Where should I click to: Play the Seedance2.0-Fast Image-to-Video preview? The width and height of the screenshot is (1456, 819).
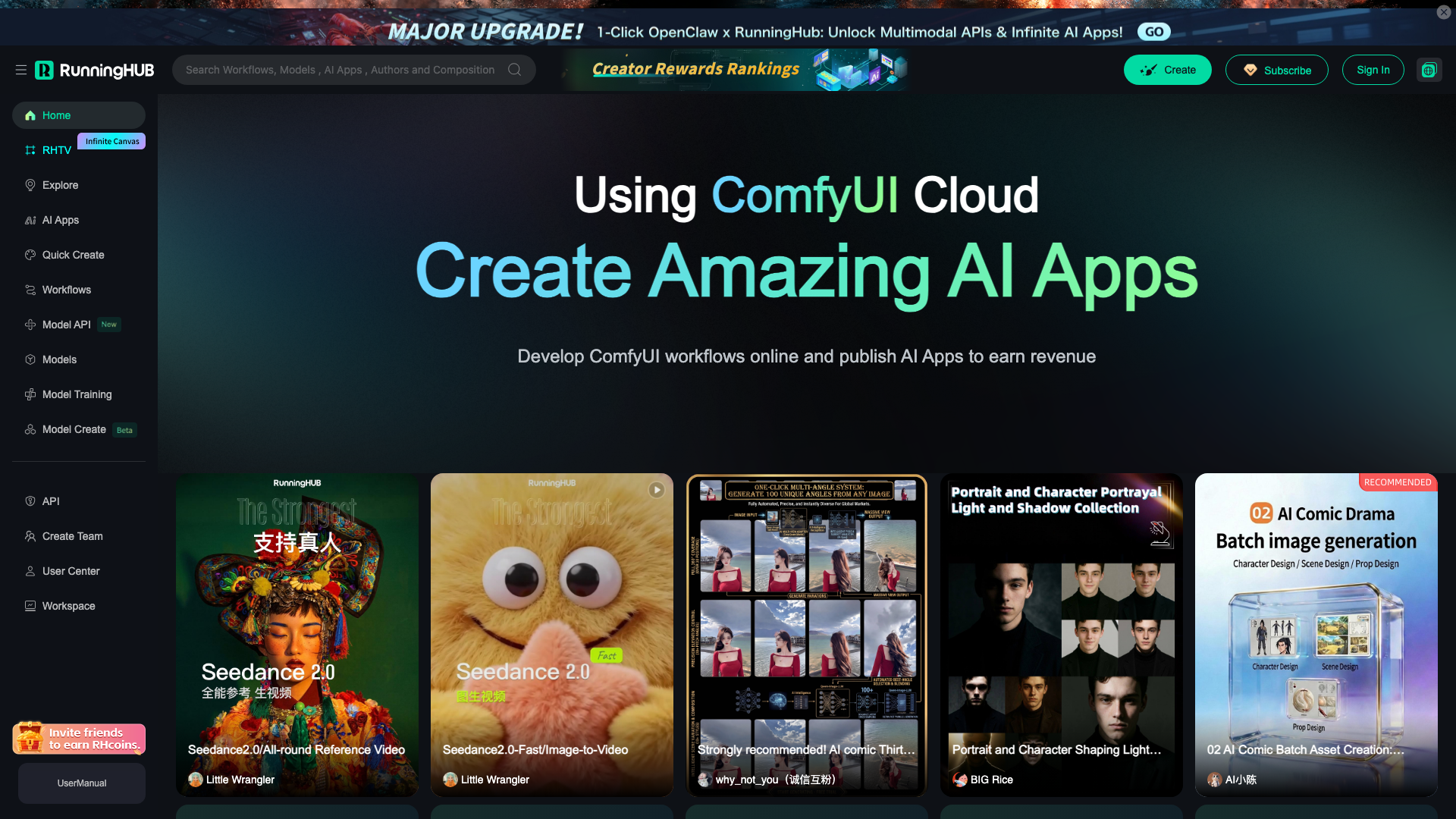[x=656, y=490]
